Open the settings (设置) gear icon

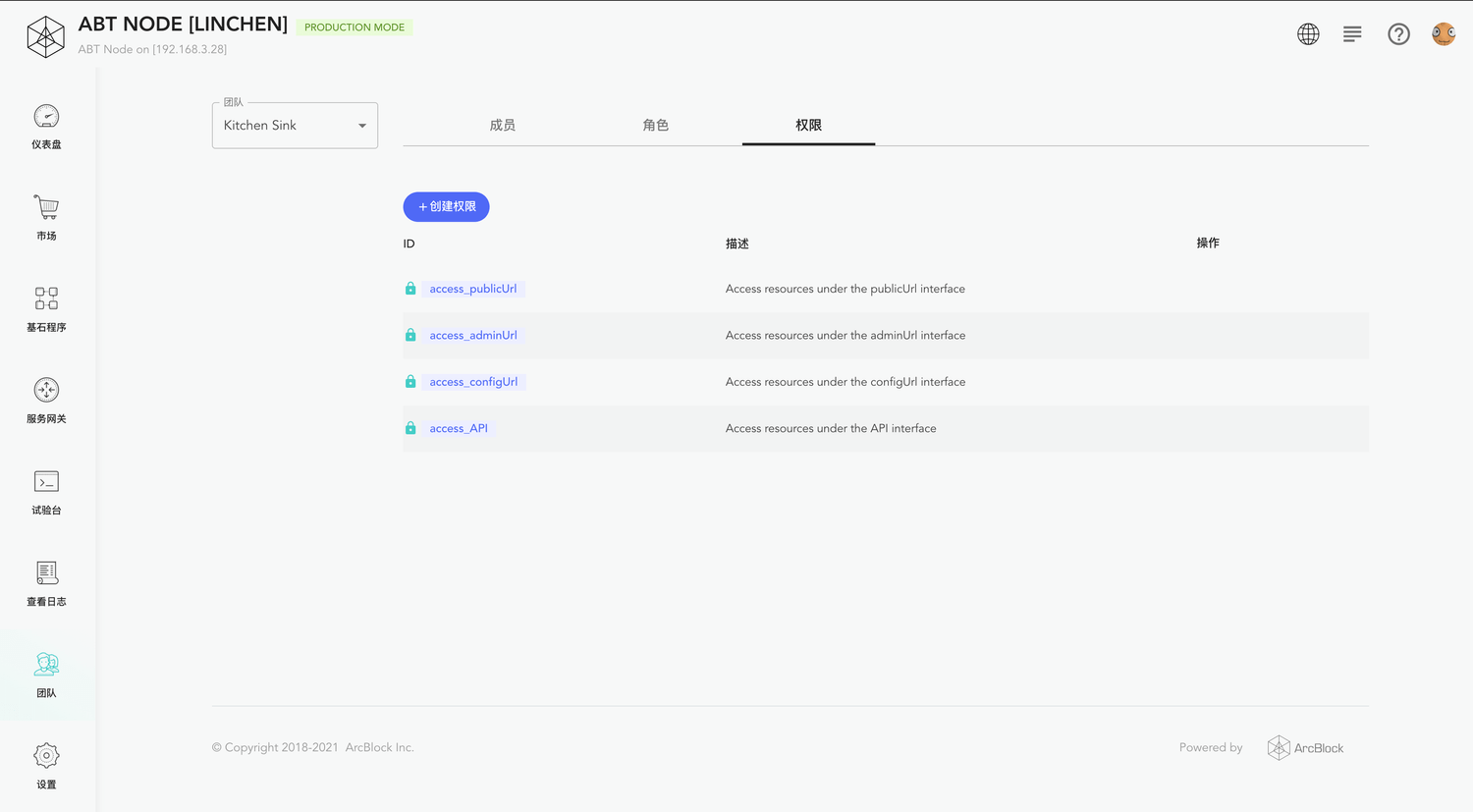(46, 755)
